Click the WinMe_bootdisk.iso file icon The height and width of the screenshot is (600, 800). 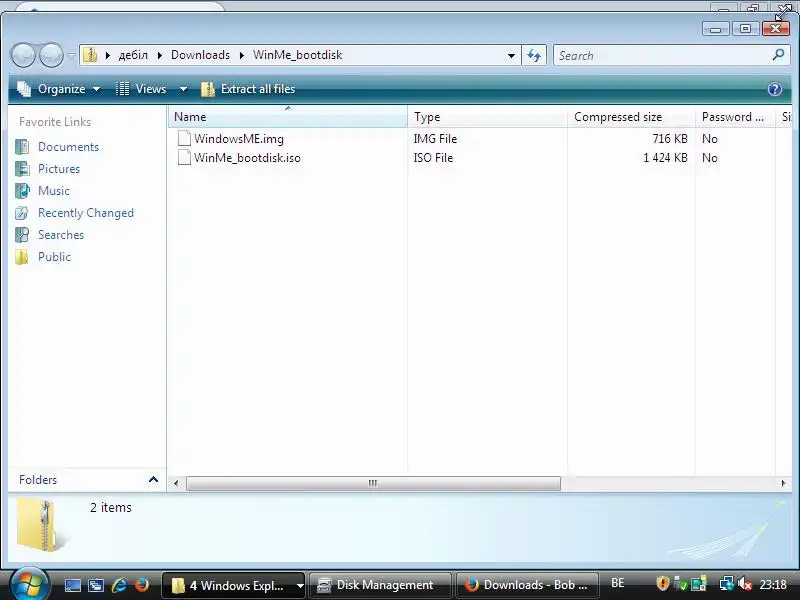click(184, 157)
